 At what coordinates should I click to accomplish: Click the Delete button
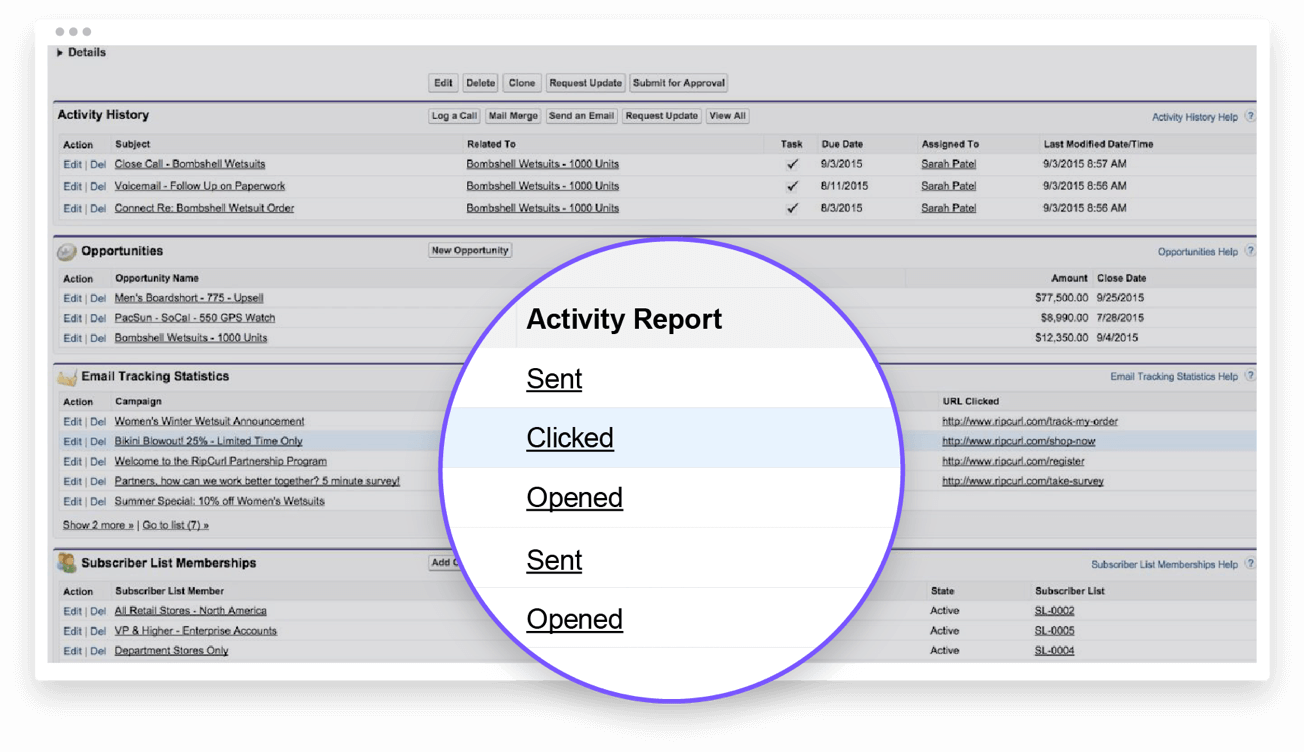(x=480, y=83)
